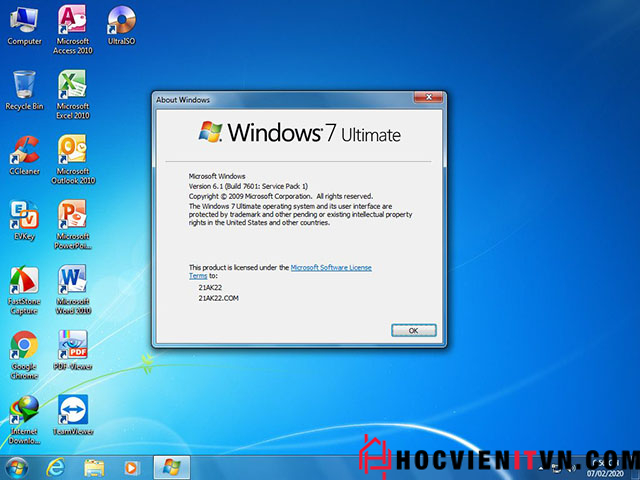The height and width of the screenshot is (480, 640).
Task: Select Microsoft Outlook 2010 shortcut
Action: [x=73, y=160]
